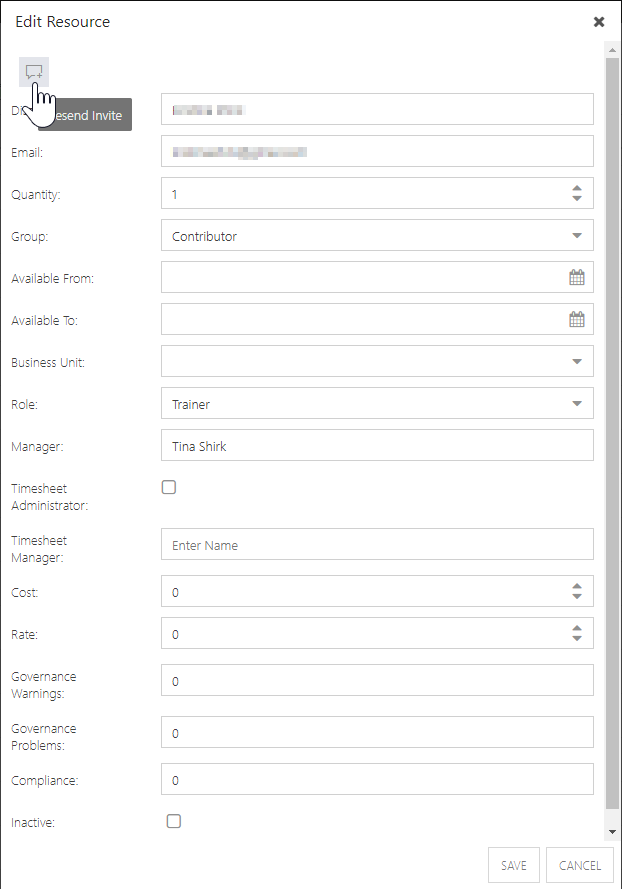Click the Resend Invite speech bubble icon
This screenshot has width=622, height=889.
[34, 72]
